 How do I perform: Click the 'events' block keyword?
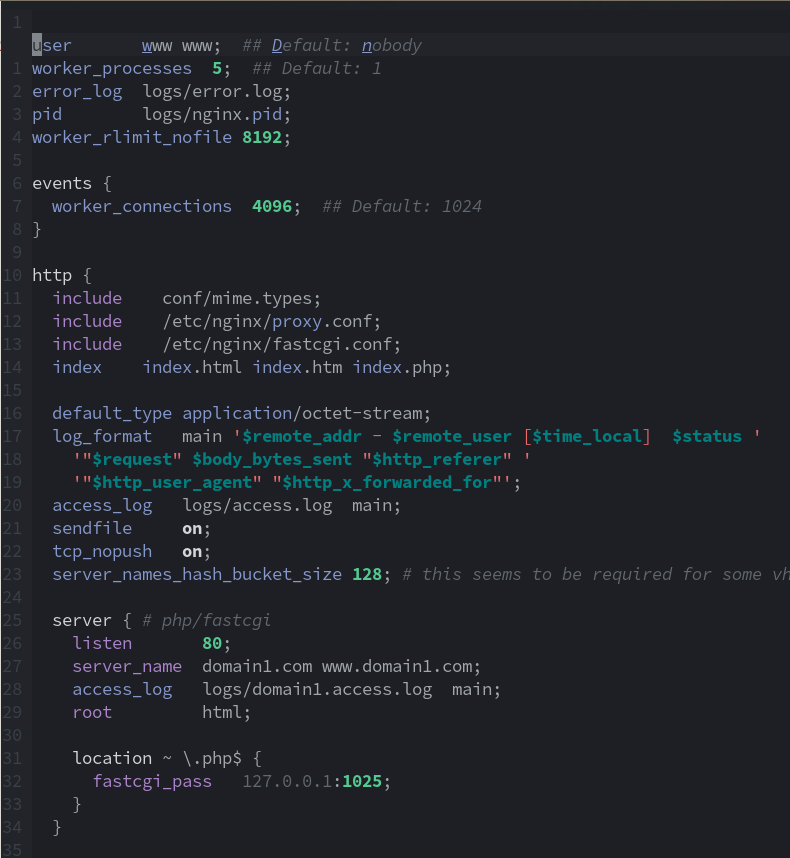tap(62, 183)
